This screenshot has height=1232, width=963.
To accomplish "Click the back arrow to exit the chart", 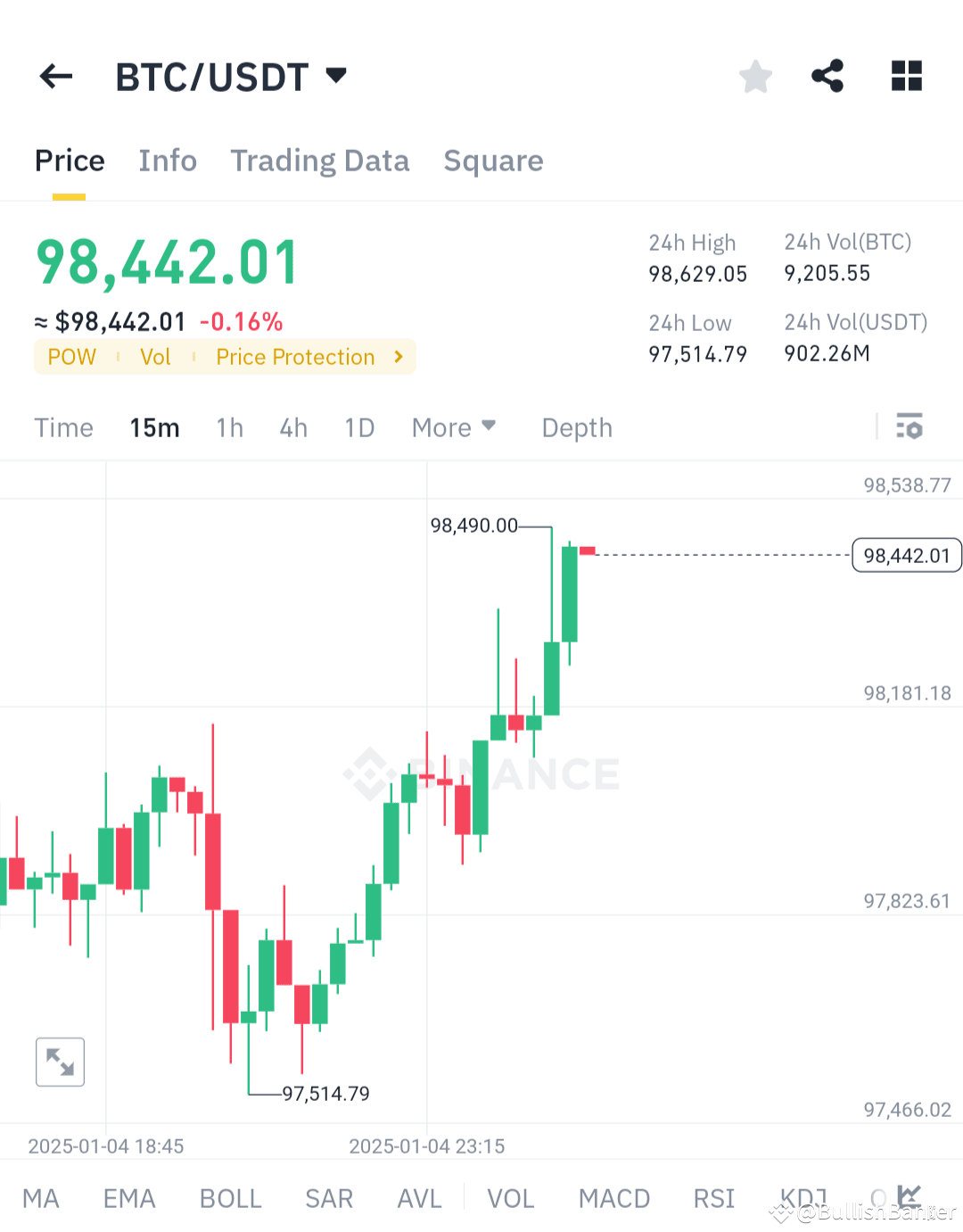I will pos(55,77).
